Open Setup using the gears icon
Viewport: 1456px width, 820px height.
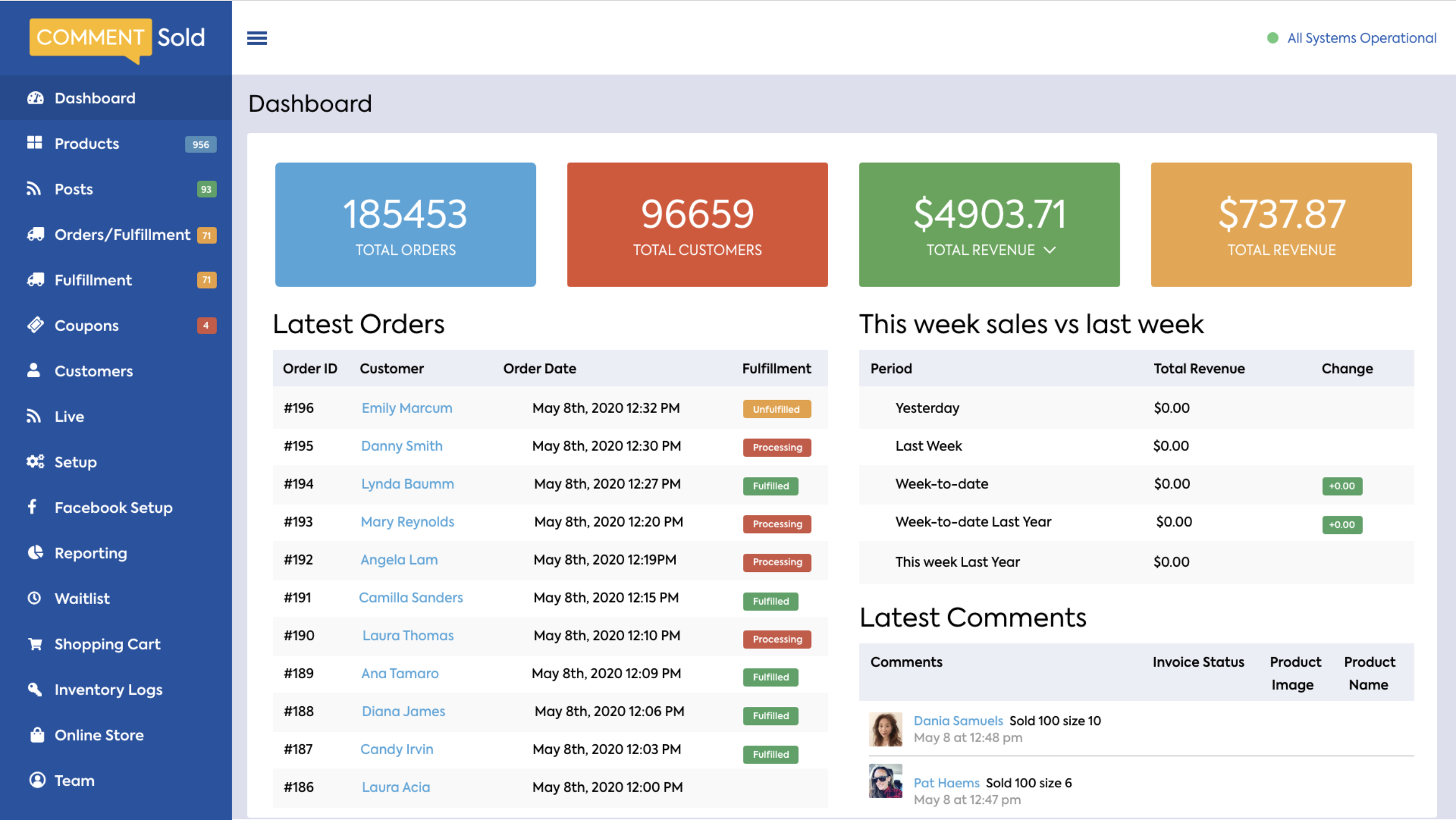click(x=35, y=461)
